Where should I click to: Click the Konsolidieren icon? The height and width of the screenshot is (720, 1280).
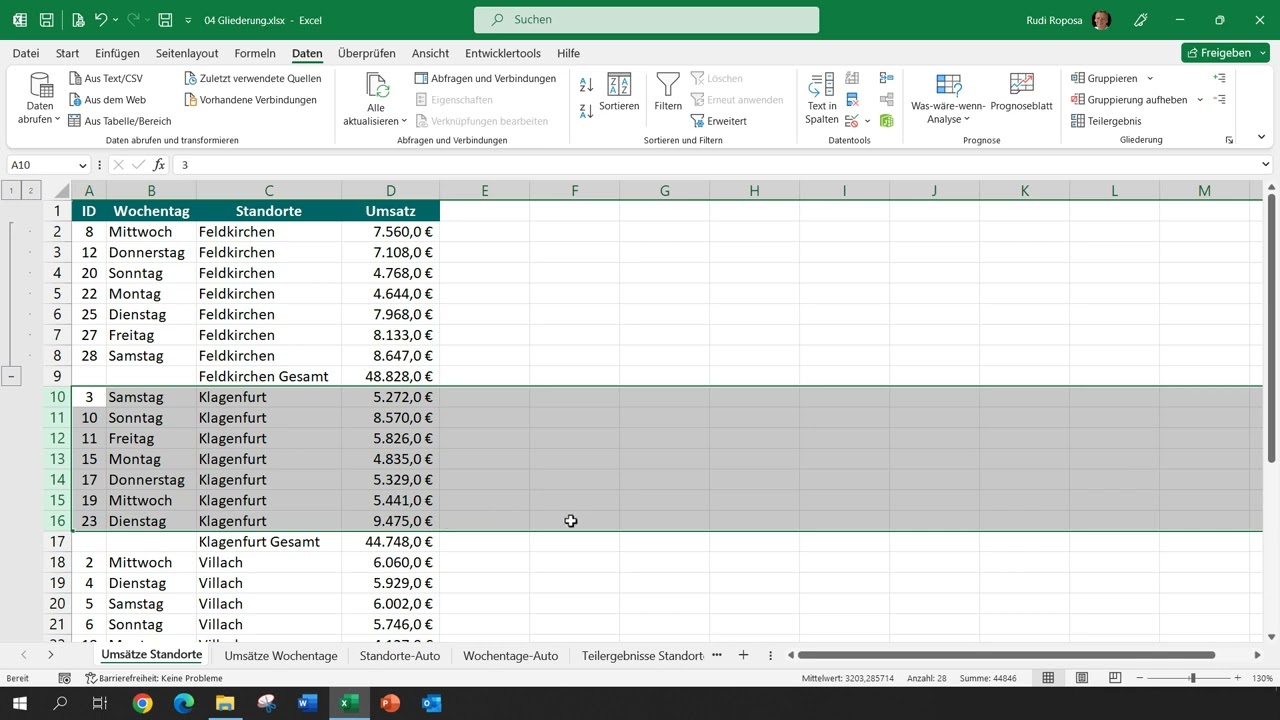tap(886, 78)
